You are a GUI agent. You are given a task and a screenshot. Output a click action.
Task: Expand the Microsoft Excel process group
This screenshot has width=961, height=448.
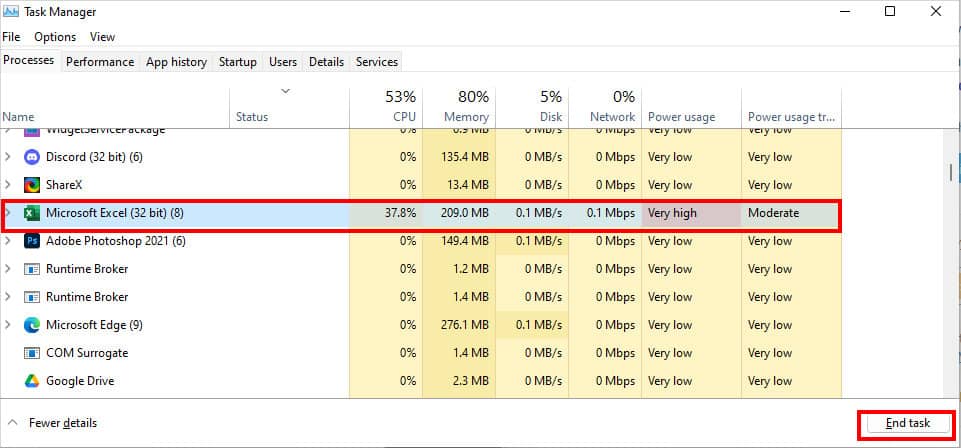click(7, 213)
